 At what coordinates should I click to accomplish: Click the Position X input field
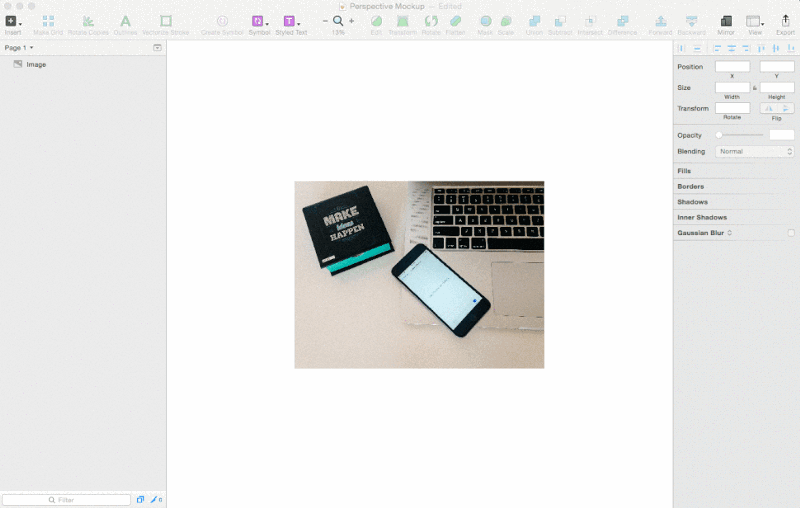tap(732, 66)
